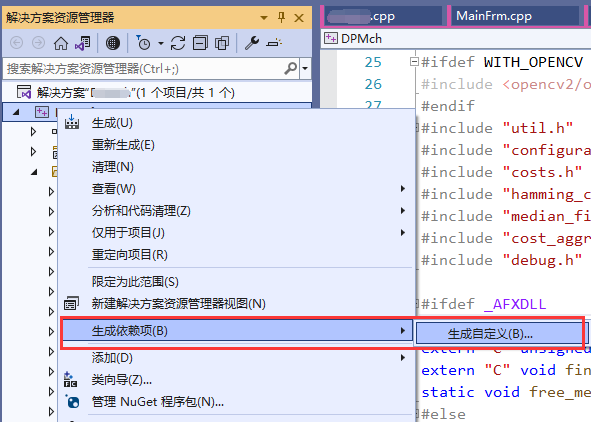The image size is (591, 422).
Task: Open the DPMch scope dropdown in editor
Action: click(x=456, y=39)
